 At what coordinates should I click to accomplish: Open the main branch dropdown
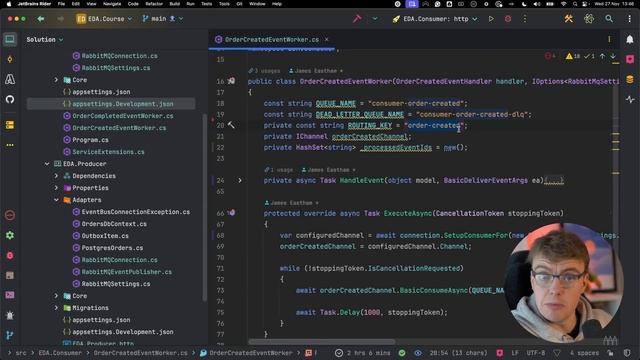pyautogui.click(x=162, y=19)
